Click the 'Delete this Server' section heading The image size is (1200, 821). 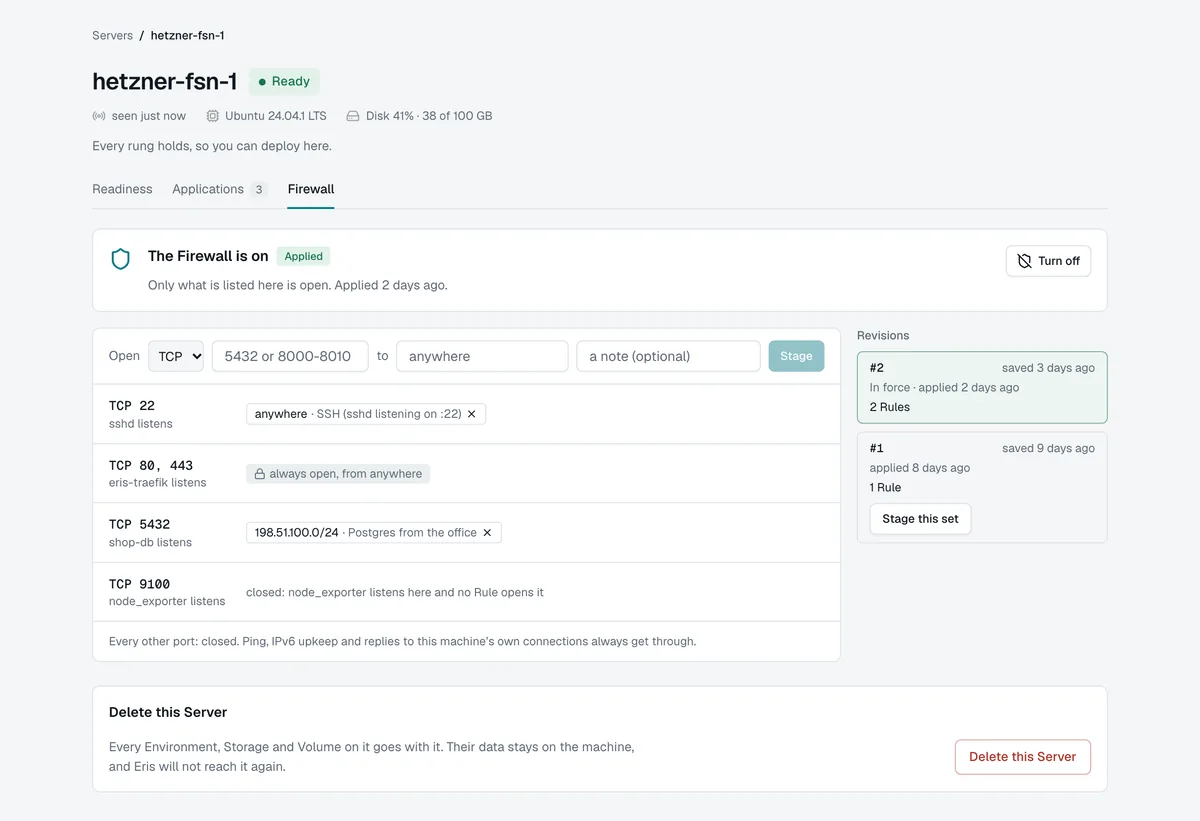tap(168, 712)
